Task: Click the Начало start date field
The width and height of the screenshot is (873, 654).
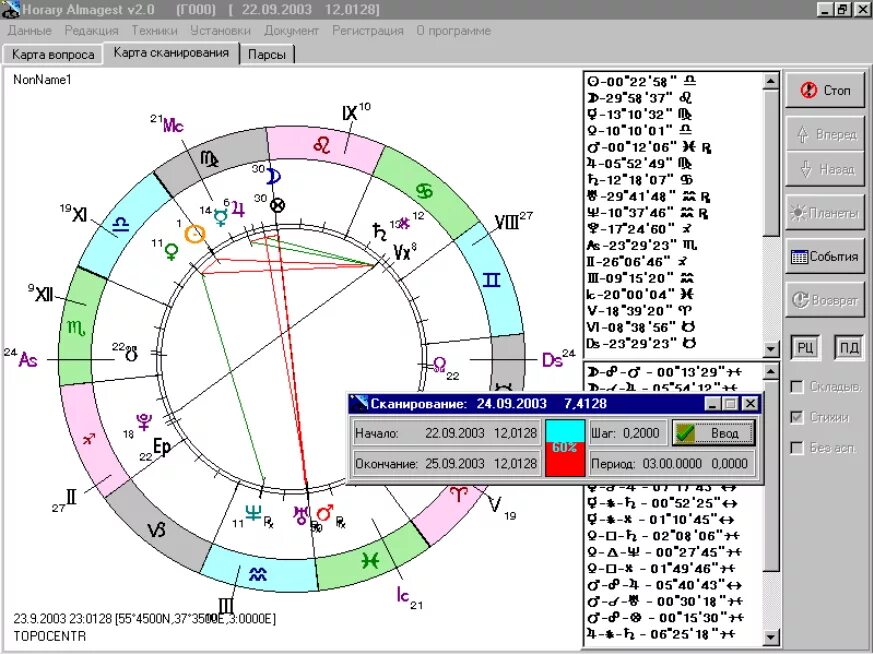Action: point(447,433)
